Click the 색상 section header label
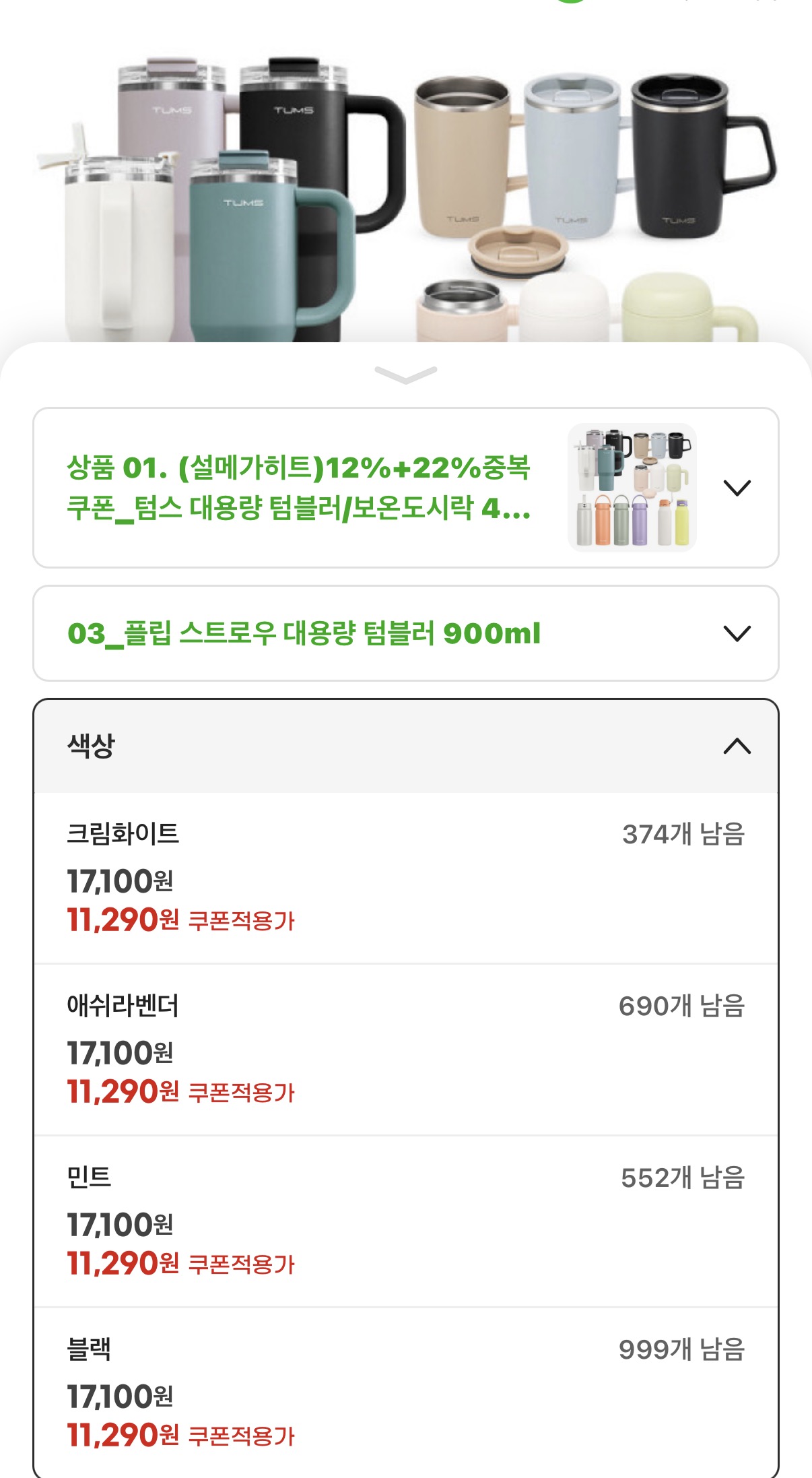Viewport: 812px width, 1478px height. 92,746
